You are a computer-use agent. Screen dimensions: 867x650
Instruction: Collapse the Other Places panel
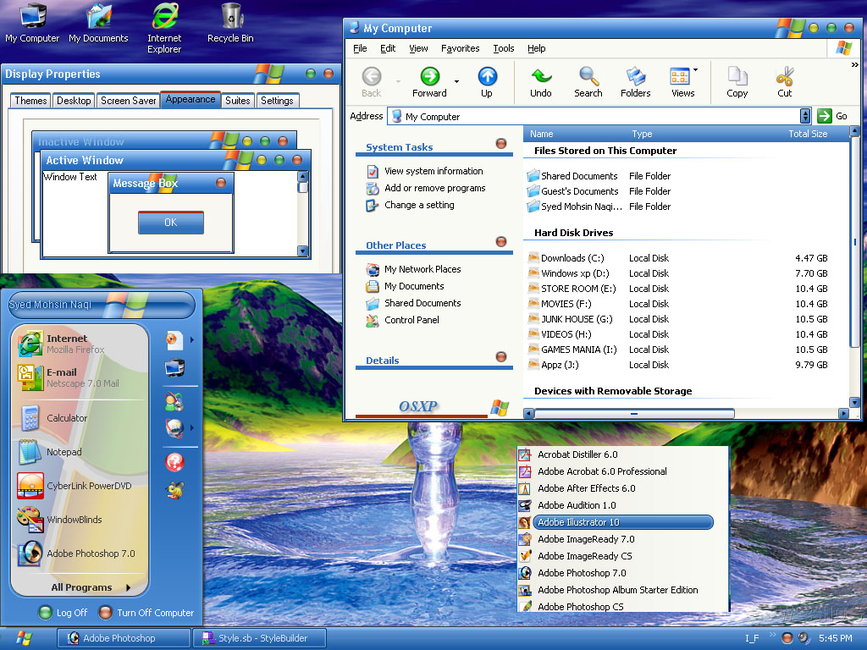[502, 242]
